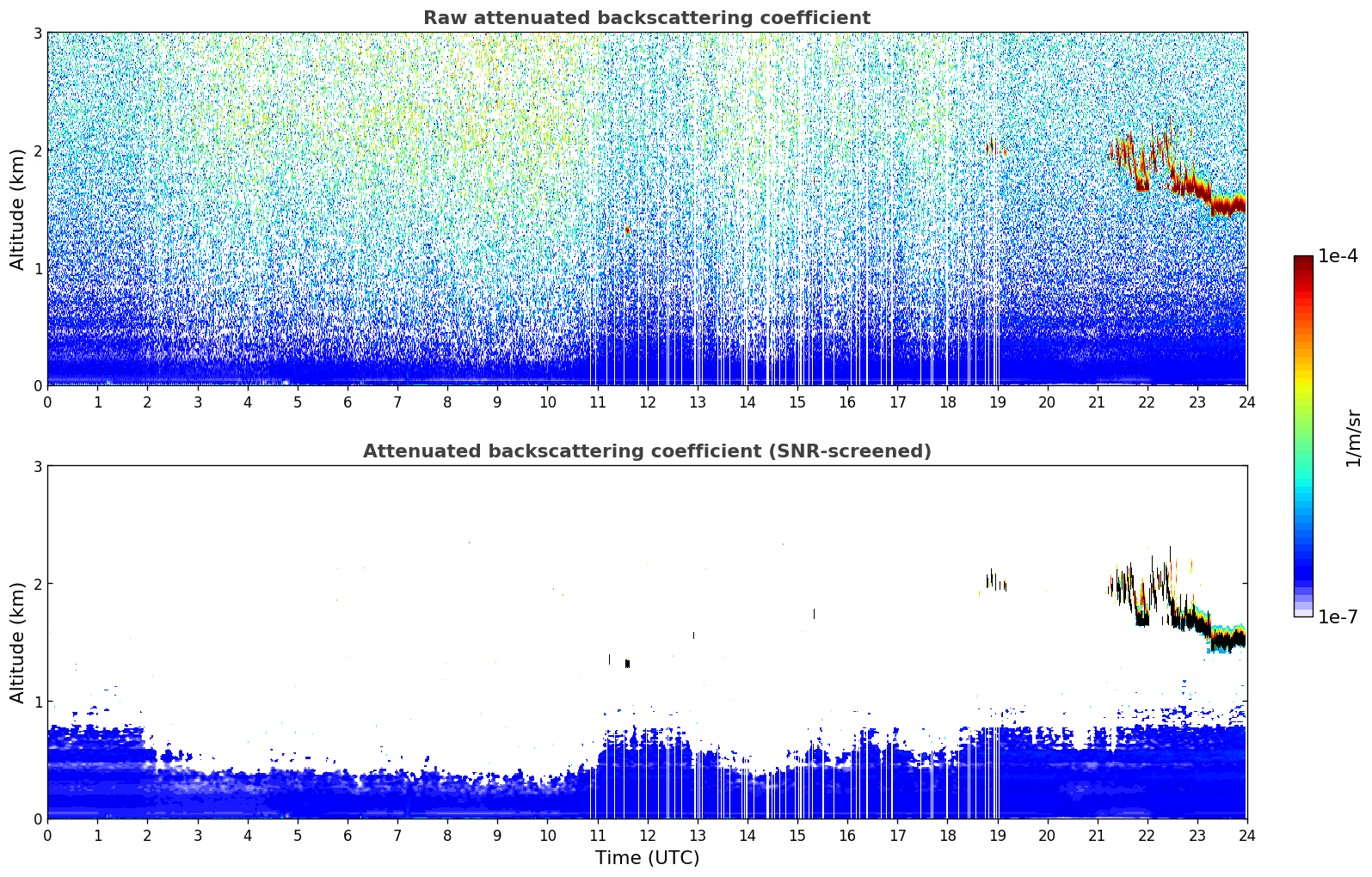Click time tick '12' under the bottom plot
The height and width of the screenshot is (877, 1372).
pyautogui.click(x=648, y=835)
